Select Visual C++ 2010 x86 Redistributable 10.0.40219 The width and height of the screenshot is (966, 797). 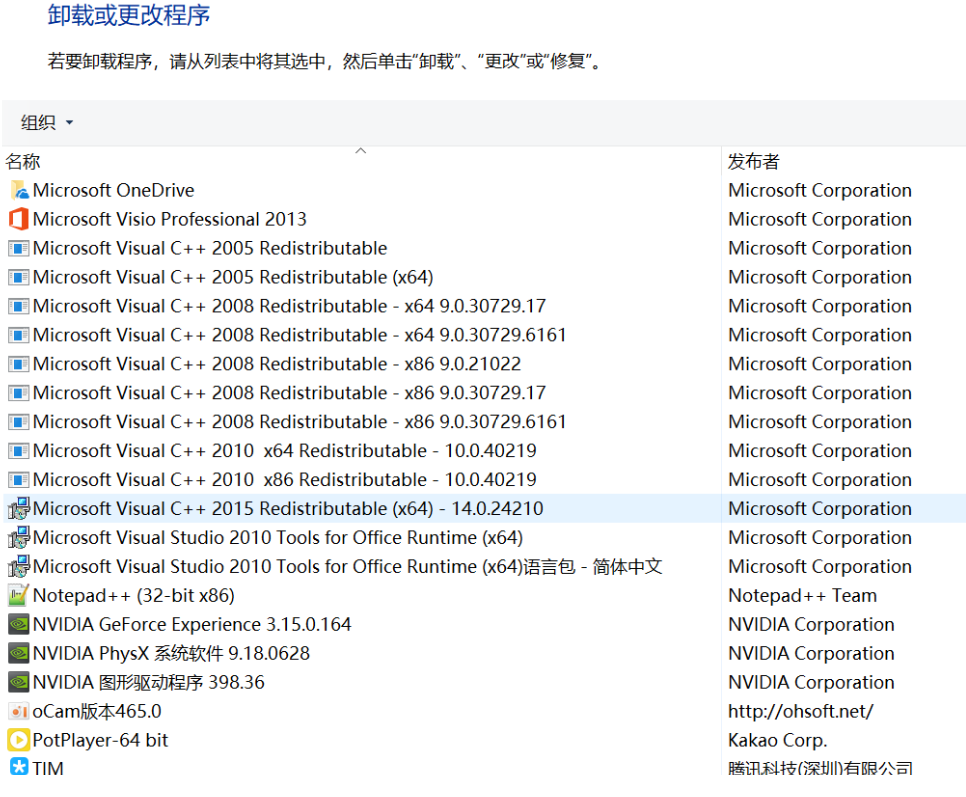[285, 480]
